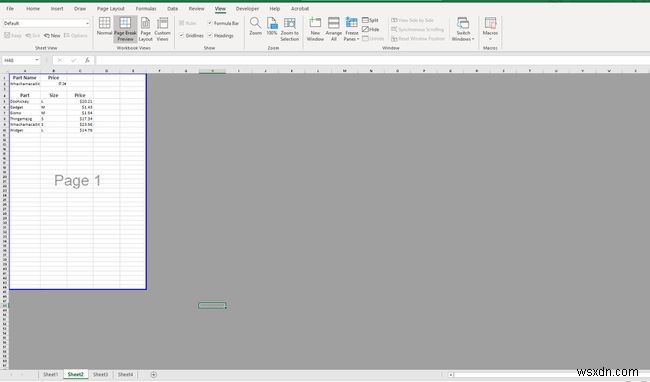Screen dimensions: 650x382
Task: Select the '$14.76' price cell
Action: click(80, 130)
